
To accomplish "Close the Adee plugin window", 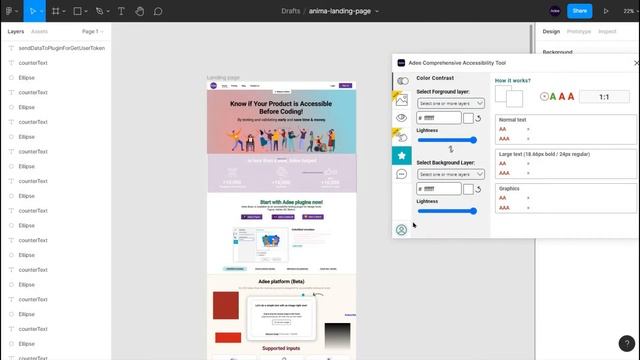I will [636, 63].
